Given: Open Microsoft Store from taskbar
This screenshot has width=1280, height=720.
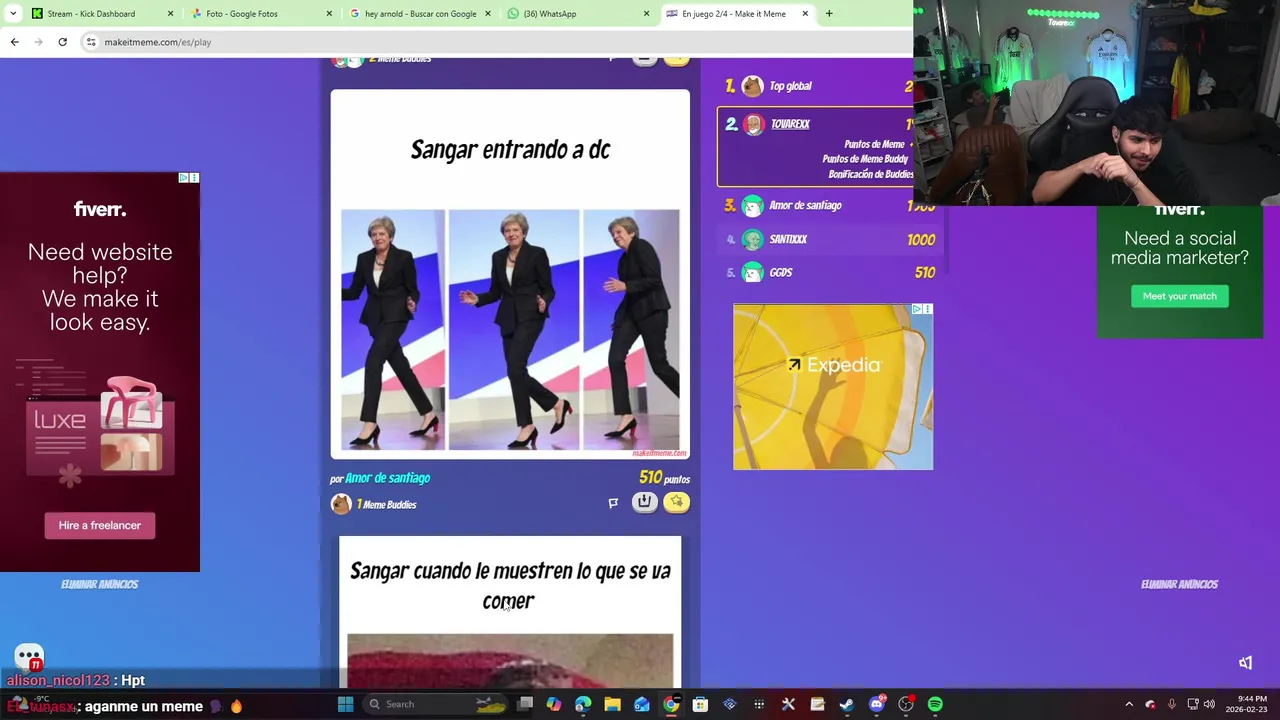Looking at the screenshot, I should pyautogui.click(x=700, y=704).
